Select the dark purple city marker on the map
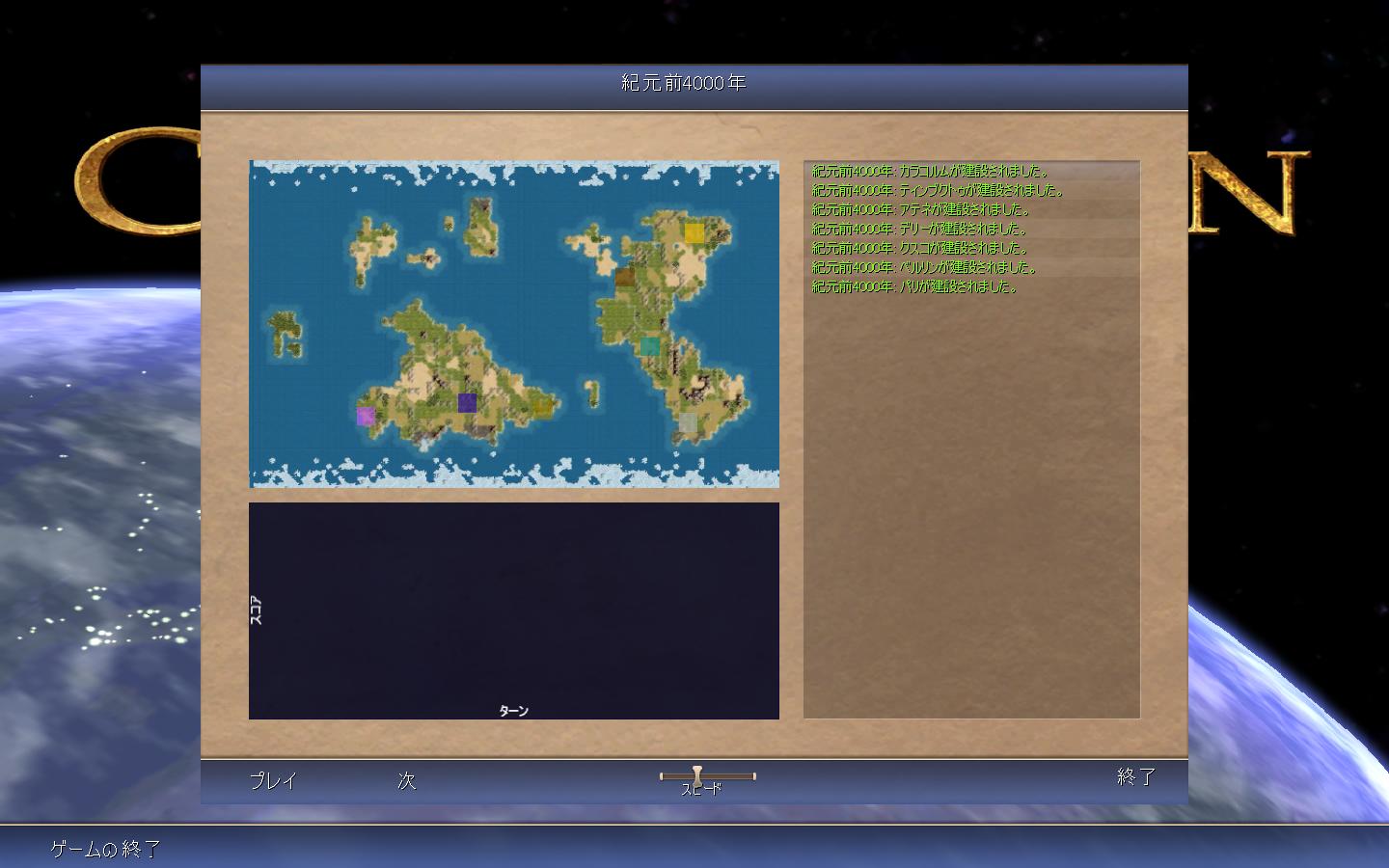The width and height of the screenshot is (1389, 868). pyautogui.click(x=467, y=402)
